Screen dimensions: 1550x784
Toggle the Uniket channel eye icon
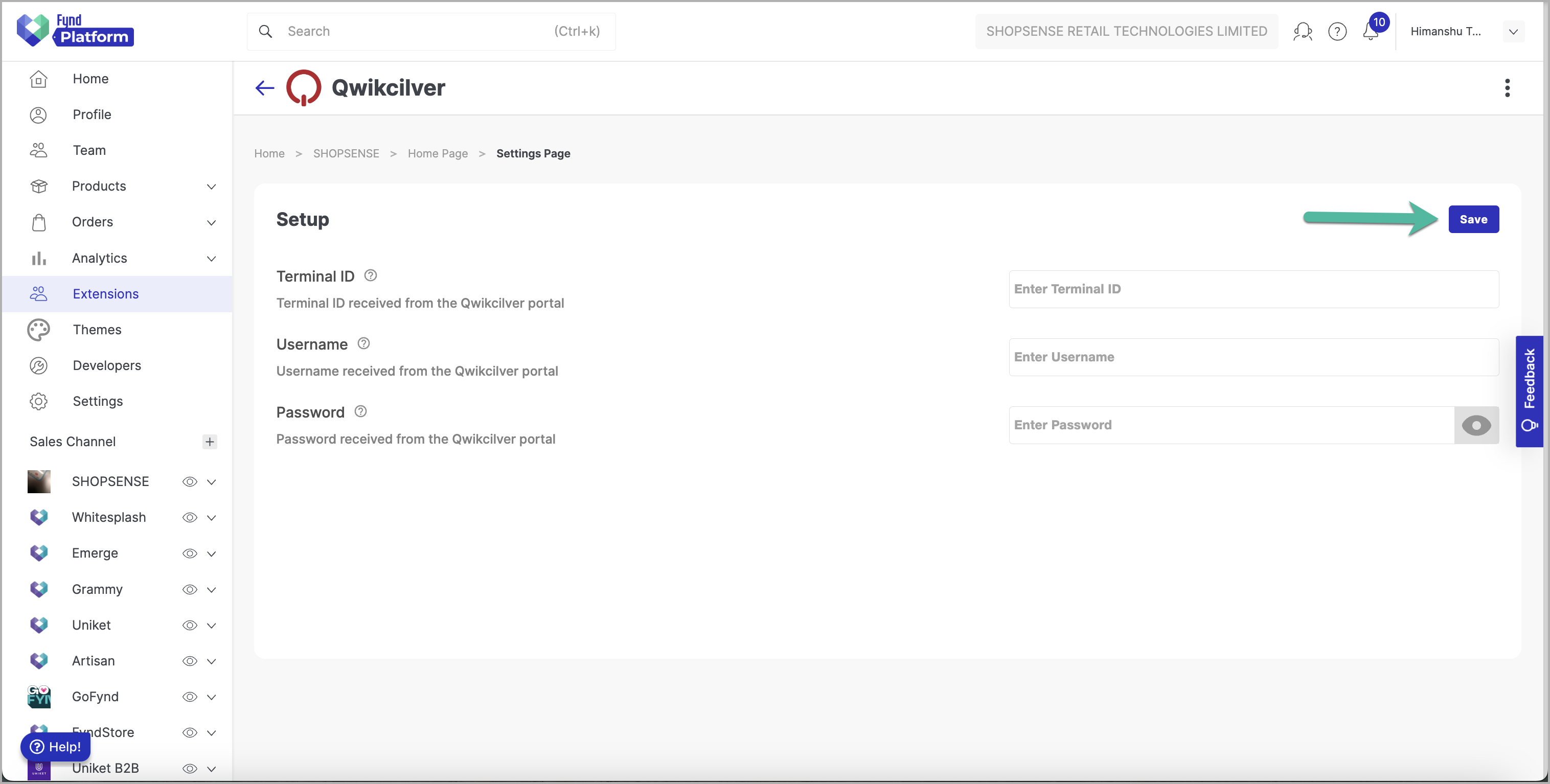(190, 625)
